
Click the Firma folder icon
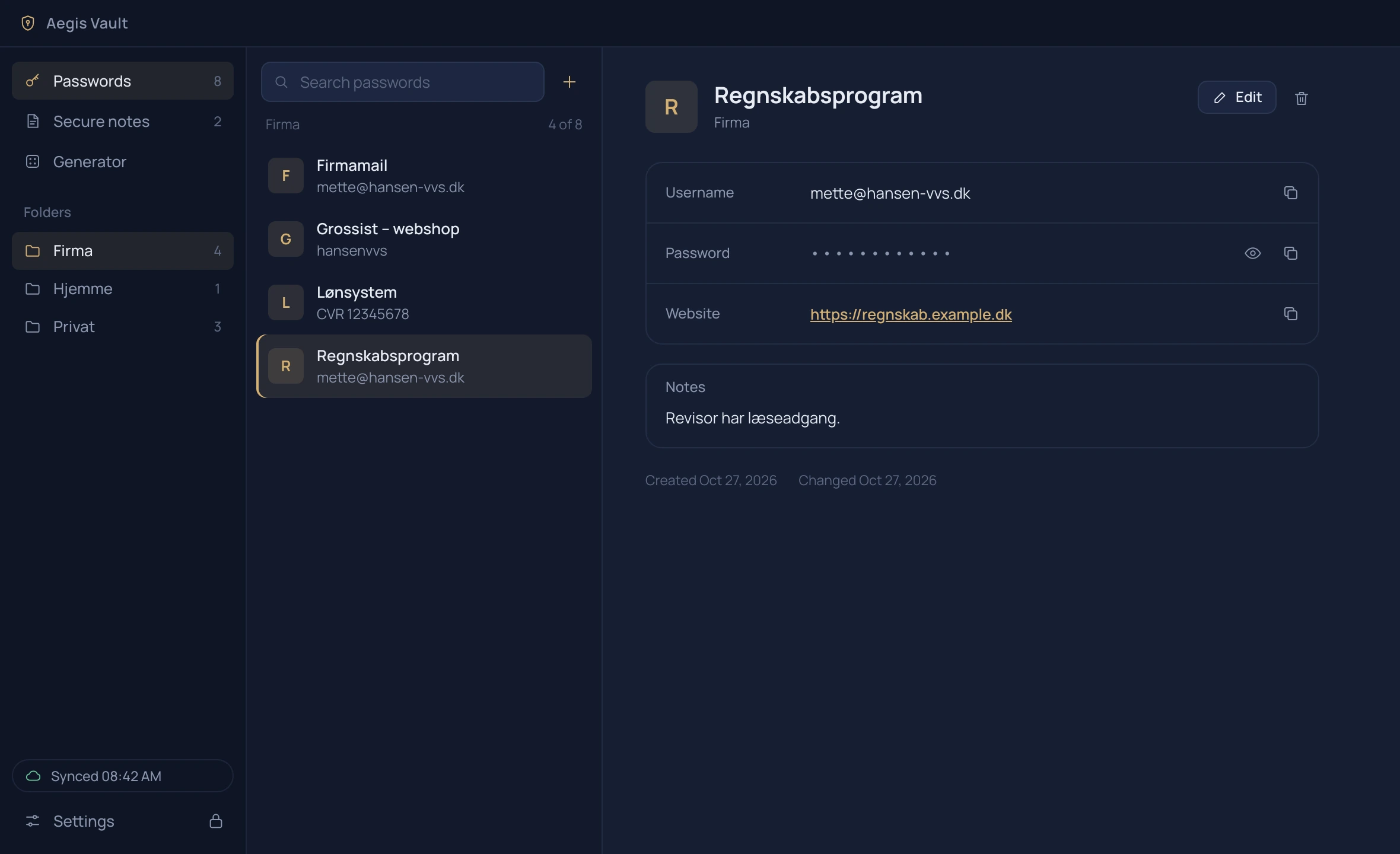pos(33,251)
